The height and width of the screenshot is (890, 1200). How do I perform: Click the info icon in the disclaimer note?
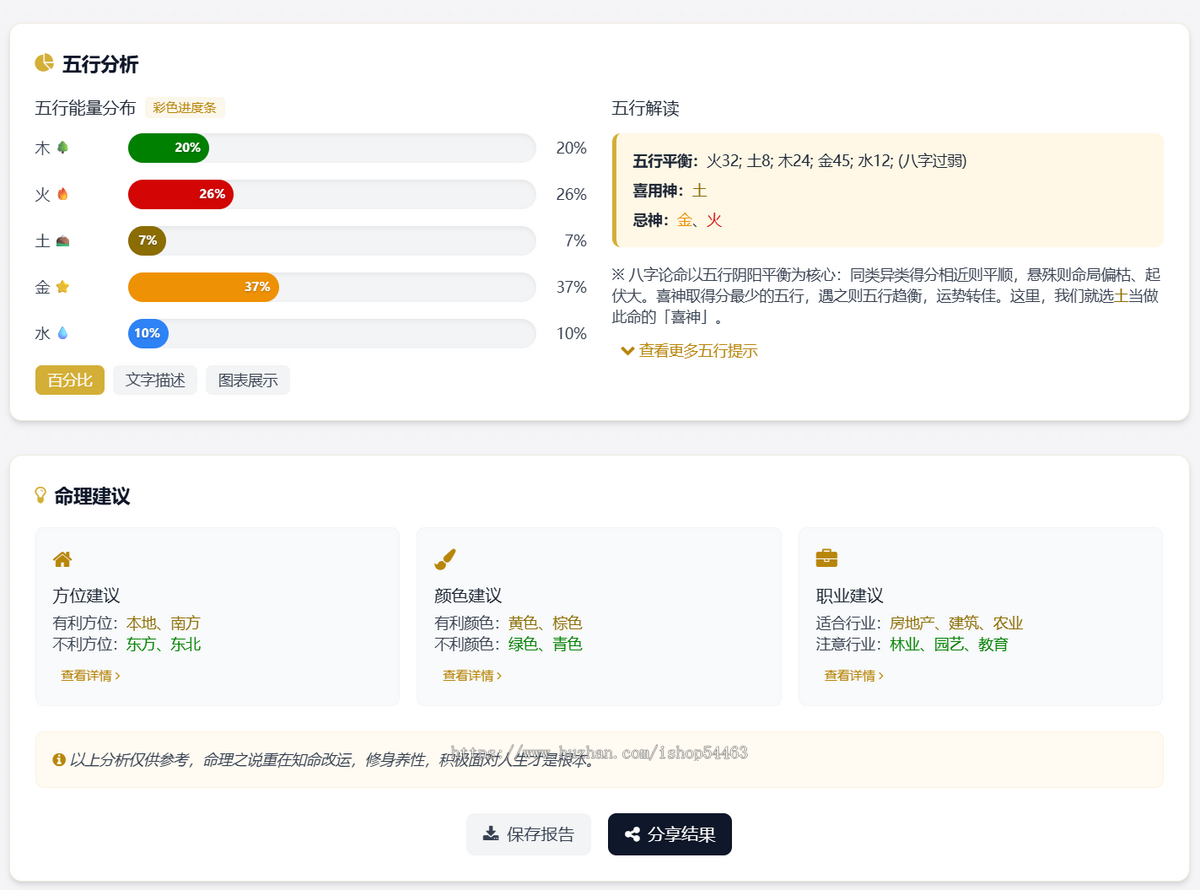pos(59,760)
